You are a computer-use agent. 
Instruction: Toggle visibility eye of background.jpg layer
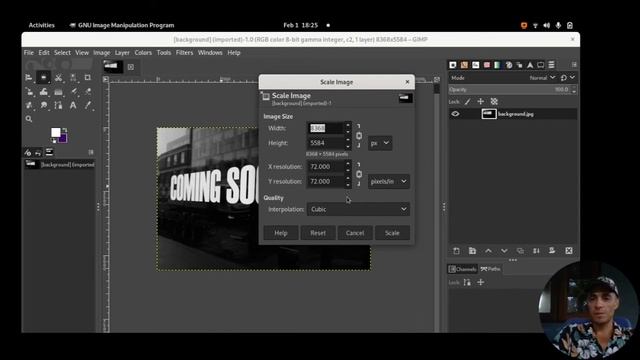click(456, 114)
